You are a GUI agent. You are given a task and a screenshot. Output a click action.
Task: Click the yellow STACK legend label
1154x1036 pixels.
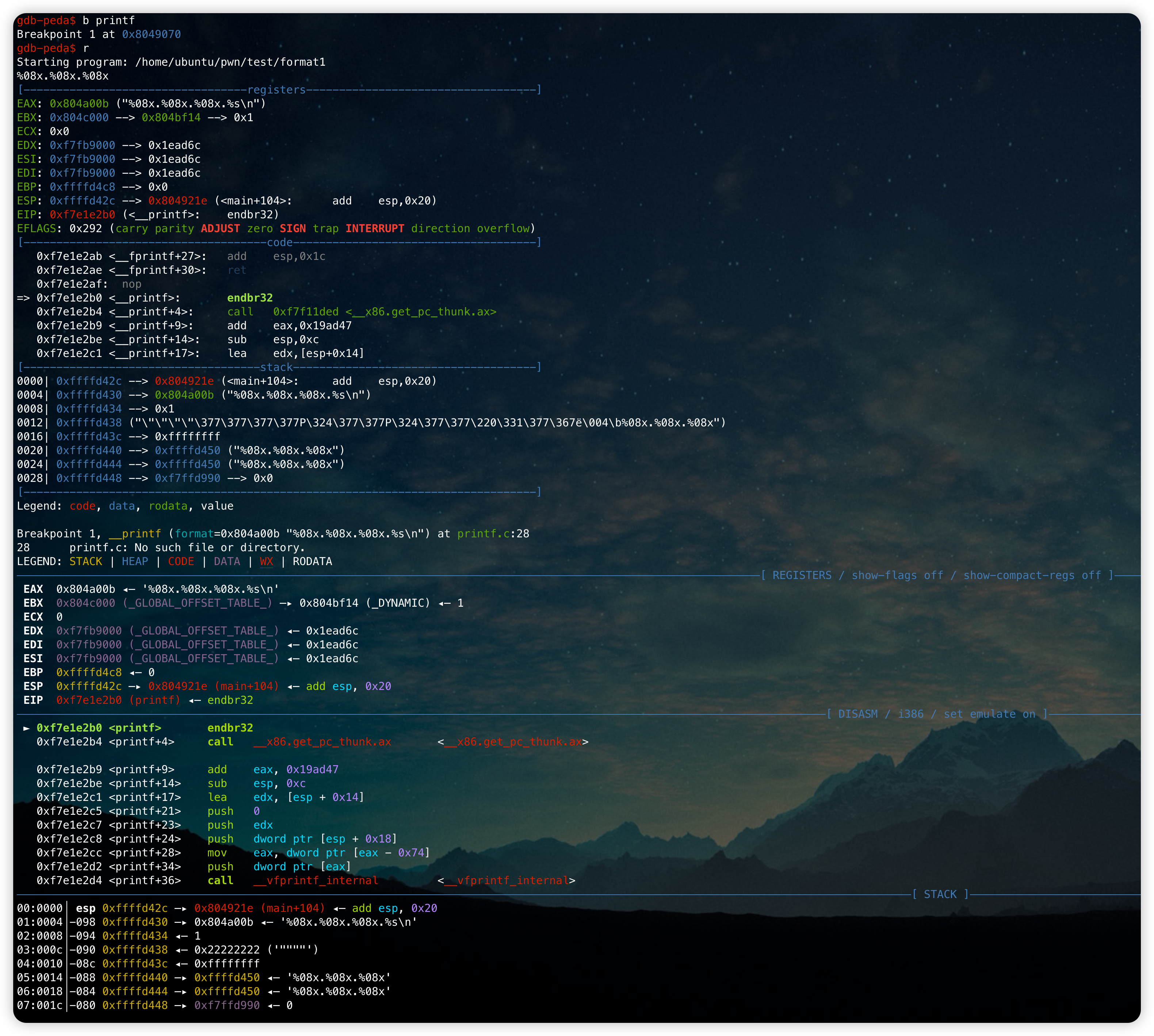86,562
